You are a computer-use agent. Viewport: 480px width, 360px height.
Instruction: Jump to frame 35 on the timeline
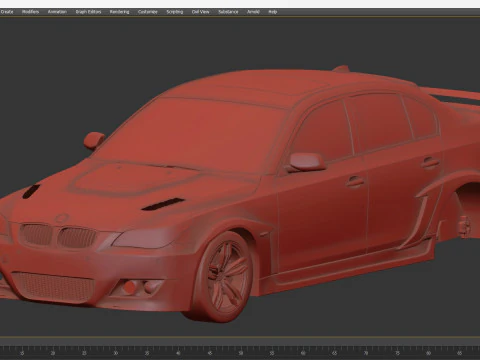(147, 353)
